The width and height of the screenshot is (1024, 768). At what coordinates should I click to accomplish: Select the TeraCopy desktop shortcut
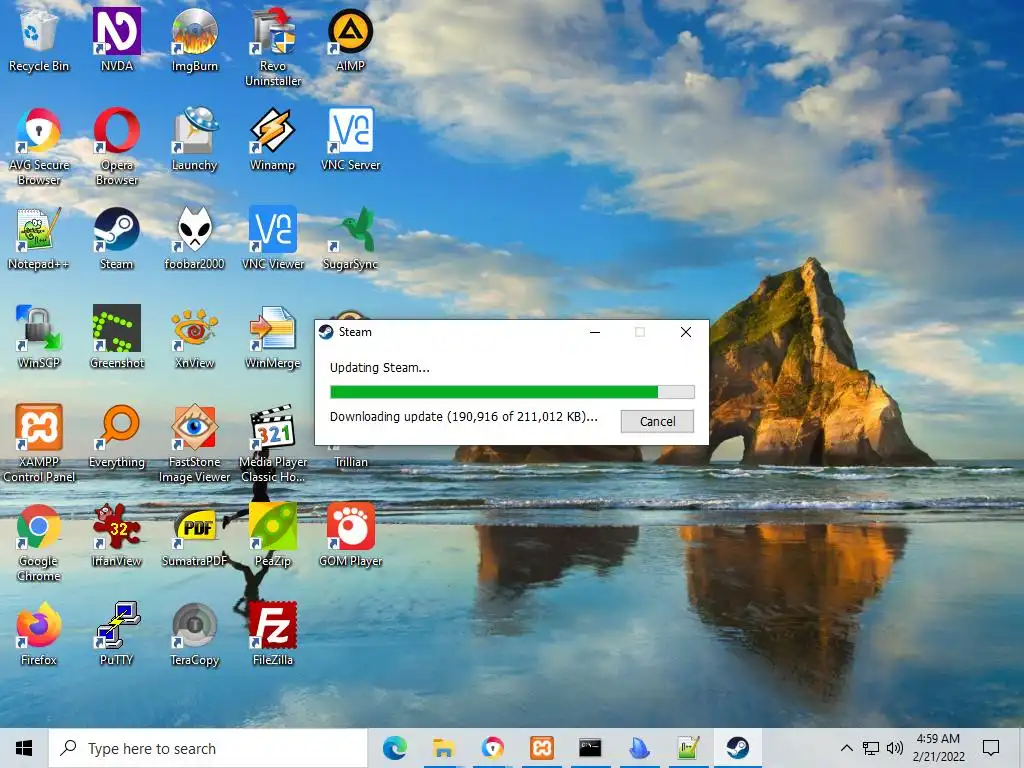tap(195, 633)
